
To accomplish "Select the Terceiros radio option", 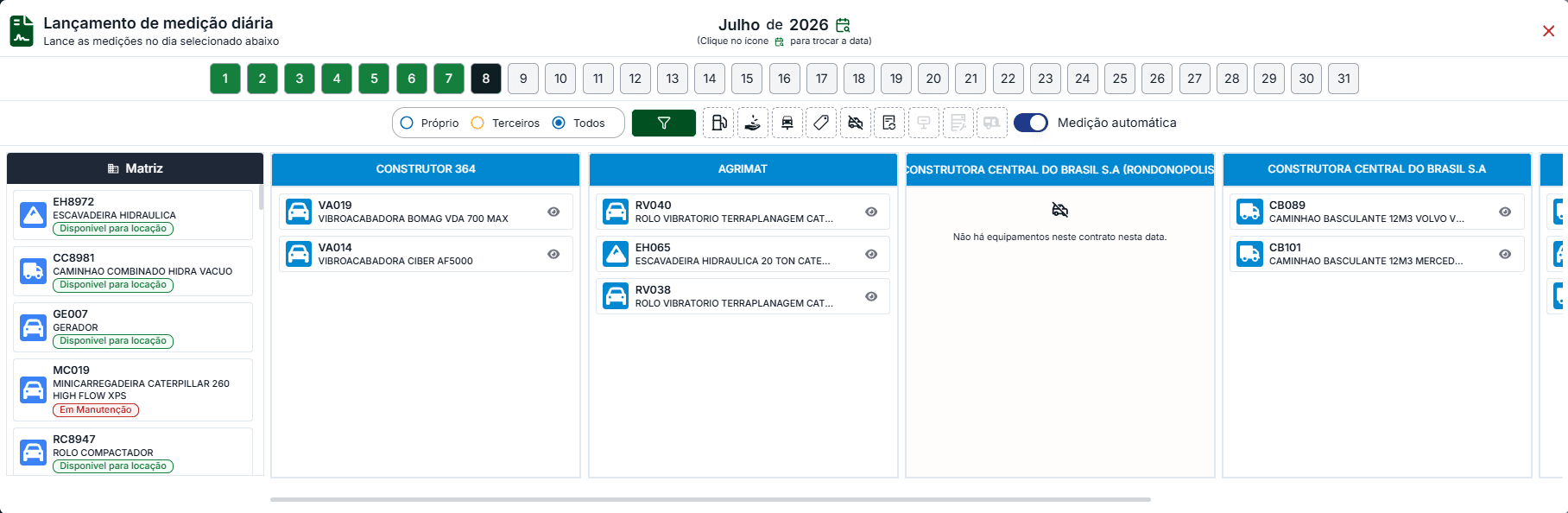I will tap(477, 123).
